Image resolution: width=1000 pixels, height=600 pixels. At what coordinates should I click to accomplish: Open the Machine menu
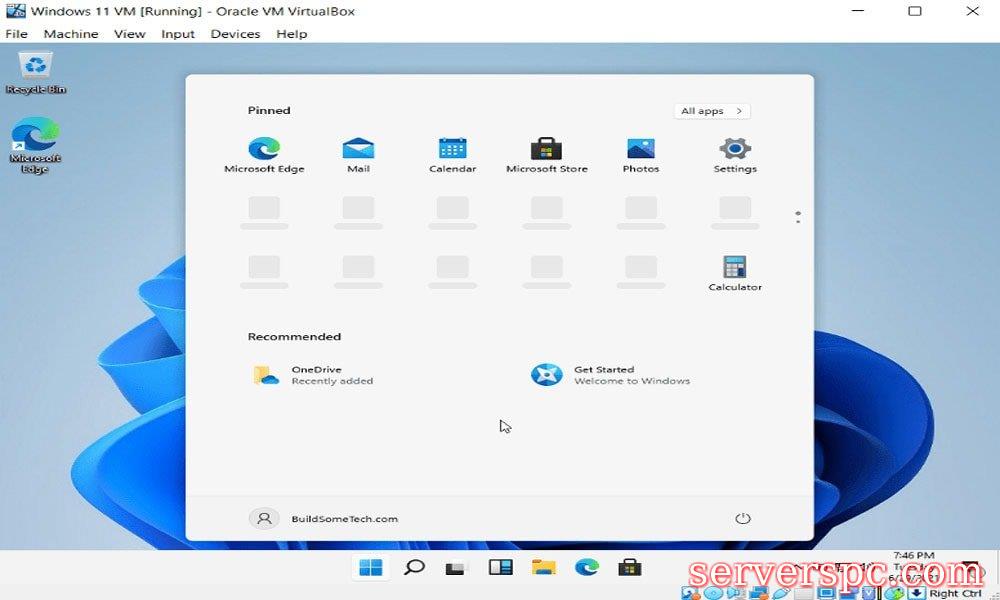point(71,34)
